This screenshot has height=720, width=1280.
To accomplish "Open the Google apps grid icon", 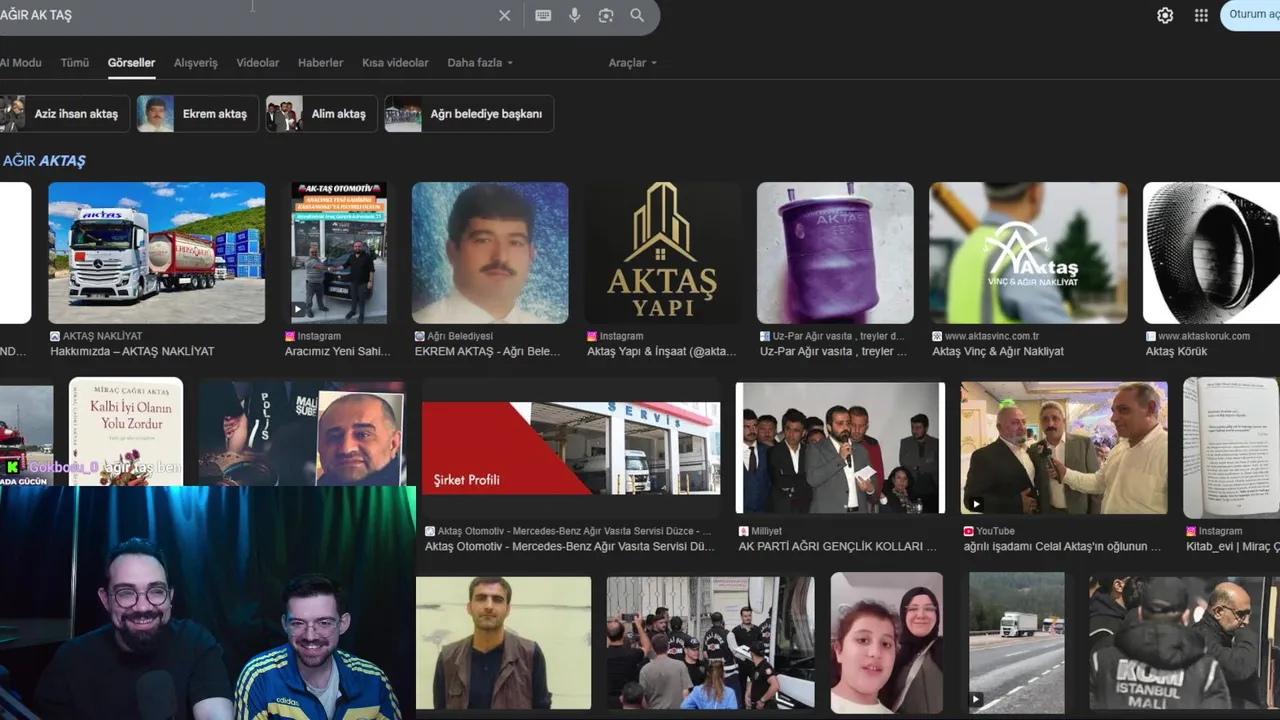I will [1201, 15].
